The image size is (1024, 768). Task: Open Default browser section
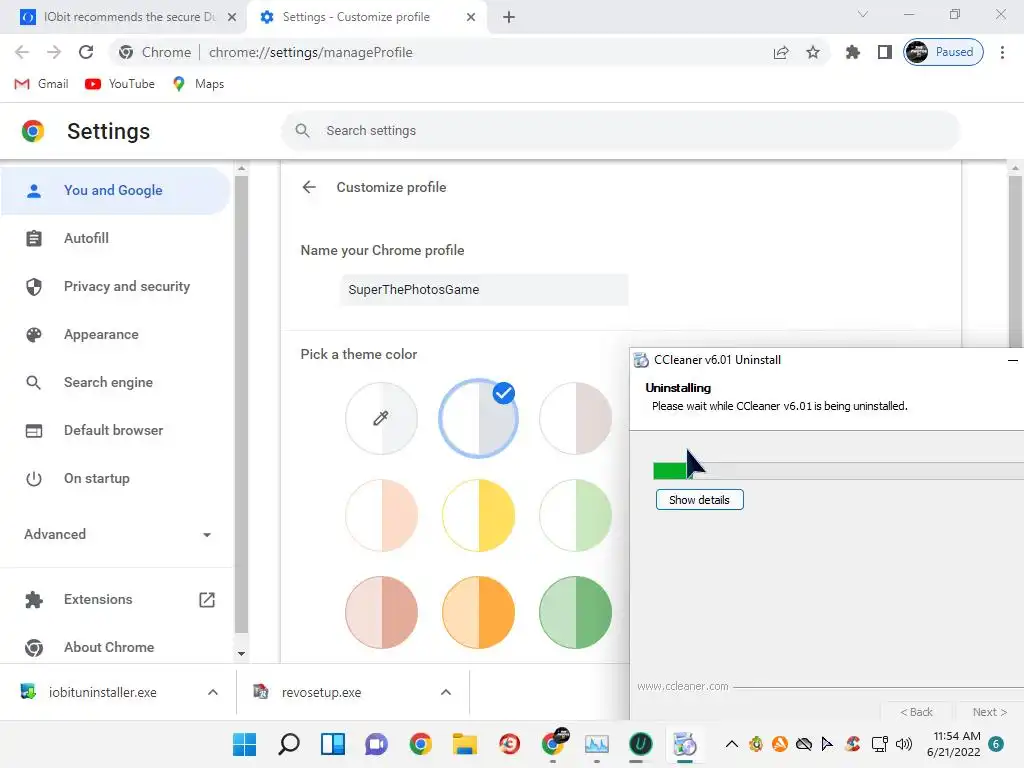(115, 430)
